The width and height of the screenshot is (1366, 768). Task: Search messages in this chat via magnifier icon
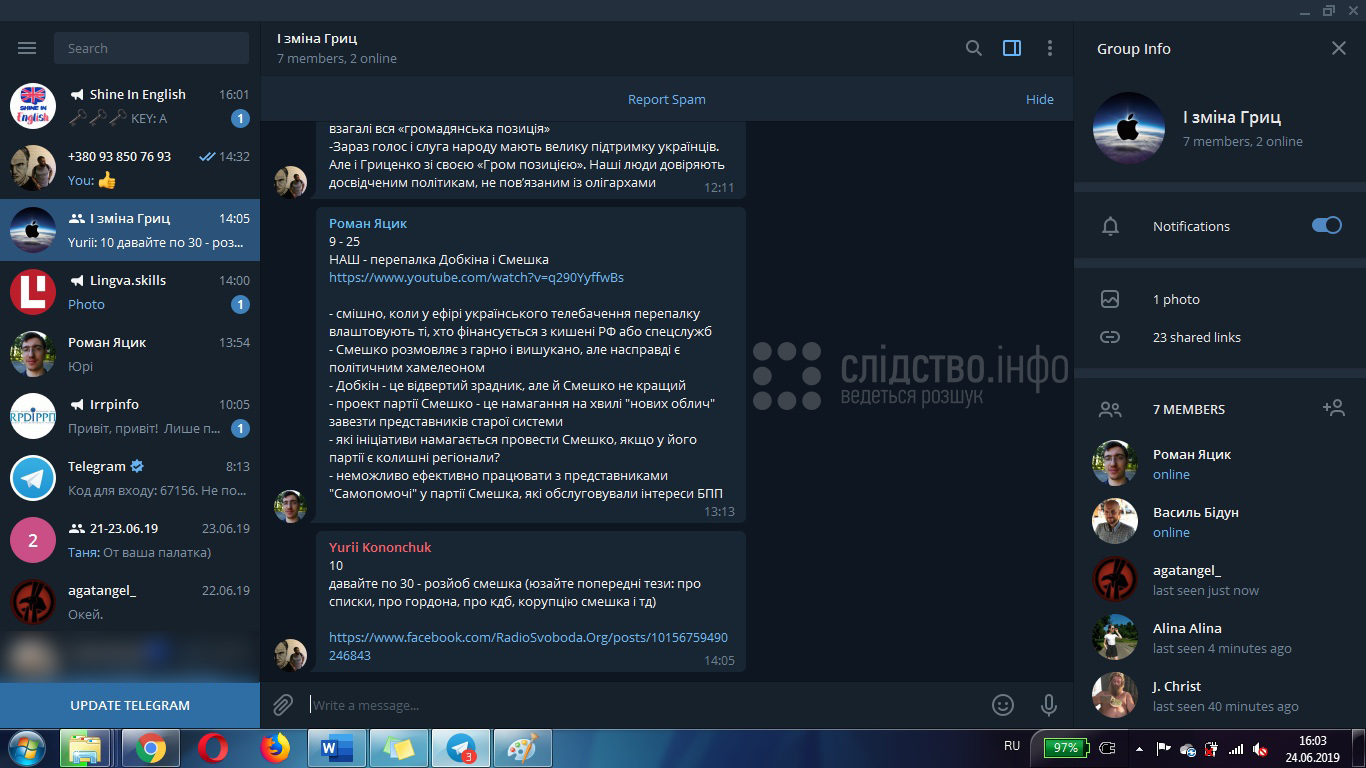(x=973, y=48)
